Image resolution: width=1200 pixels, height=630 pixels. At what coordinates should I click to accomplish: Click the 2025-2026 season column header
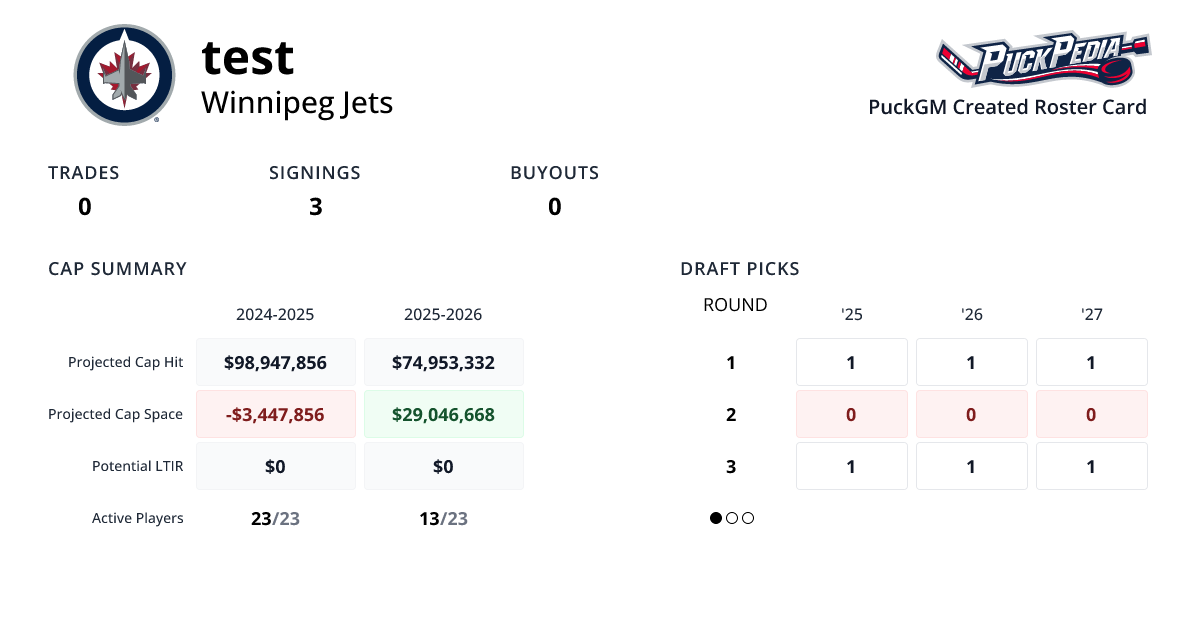(443, 314)
